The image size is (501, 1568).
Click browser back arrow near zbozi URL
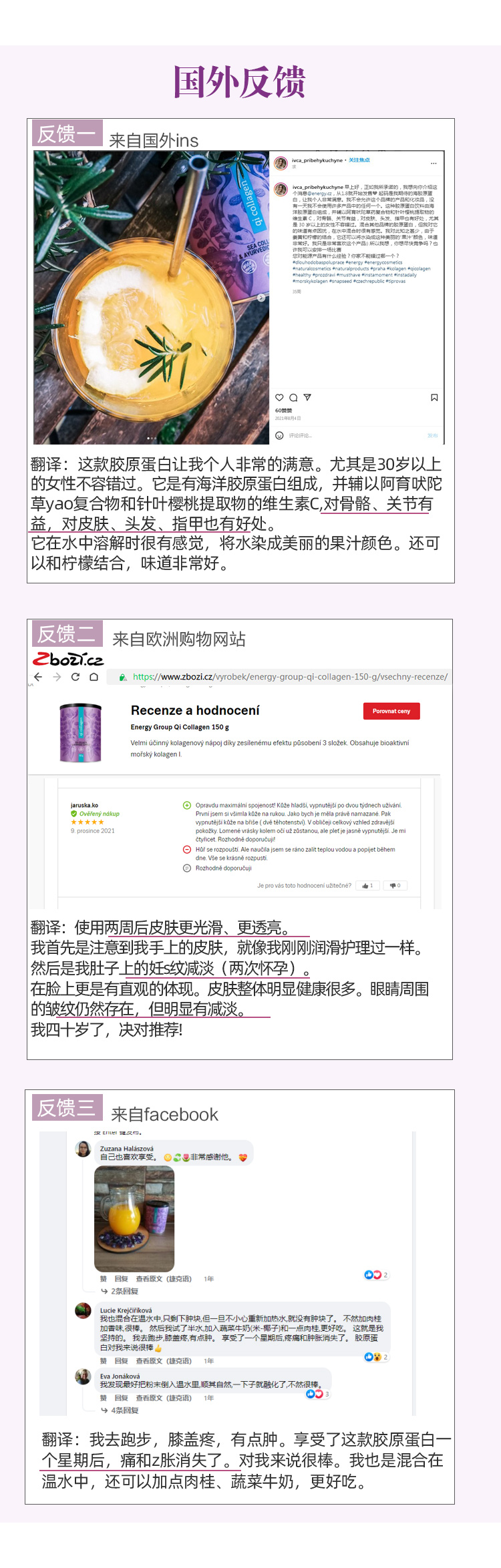38,676
